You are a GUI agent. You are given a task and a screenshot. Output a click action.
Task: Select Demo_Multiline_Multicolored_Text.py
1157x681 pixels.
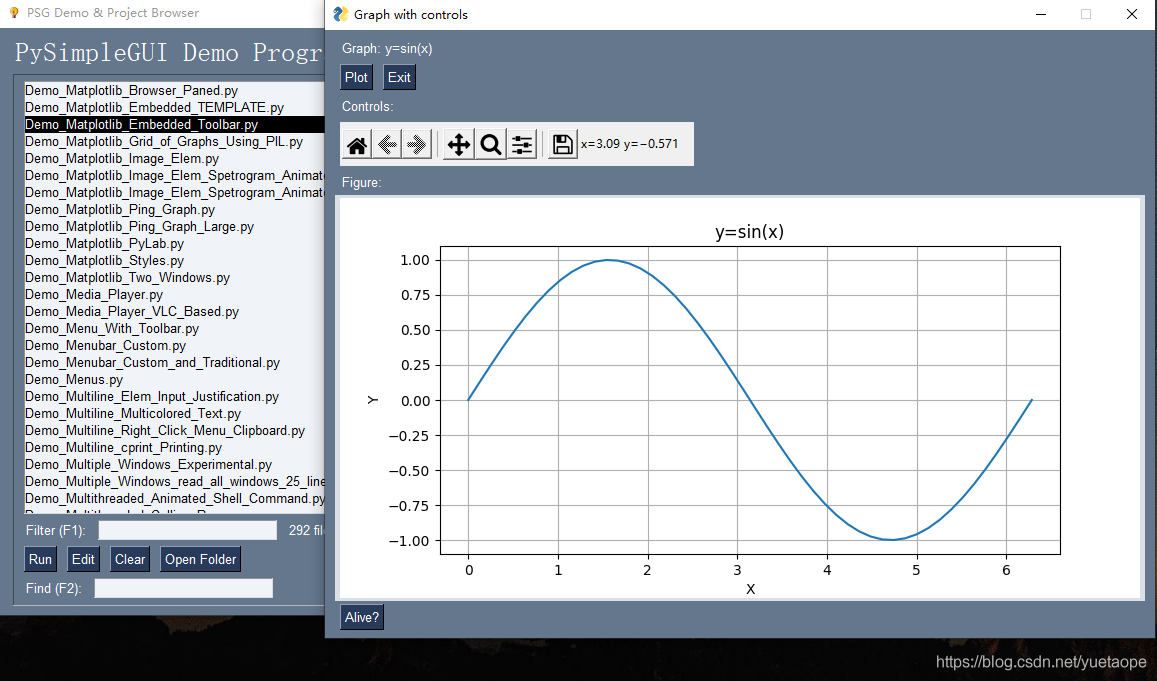point(174,414)
